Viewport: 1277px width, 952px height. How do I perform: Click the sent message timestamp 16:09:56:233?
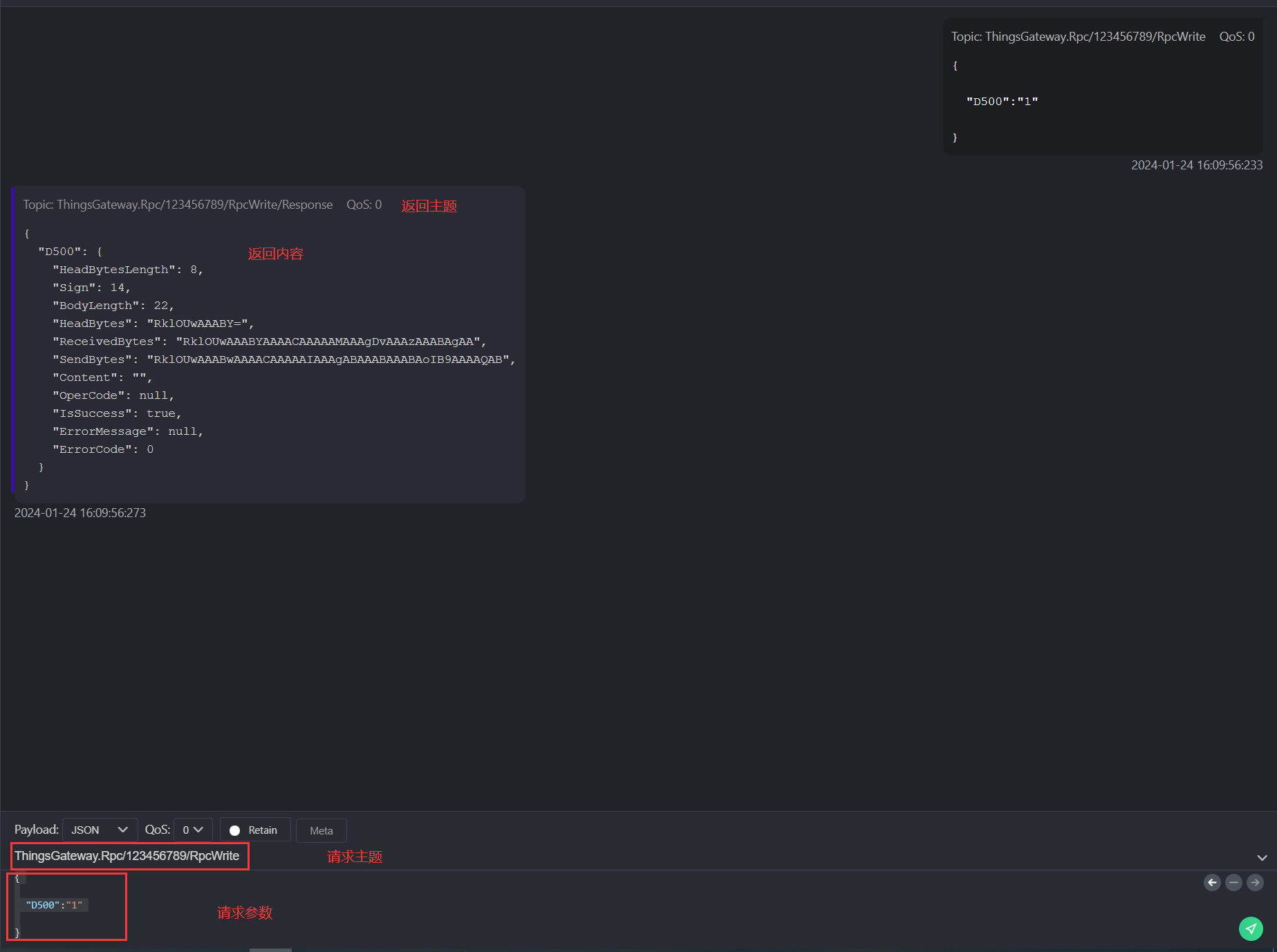click(x=1196, y=165)
